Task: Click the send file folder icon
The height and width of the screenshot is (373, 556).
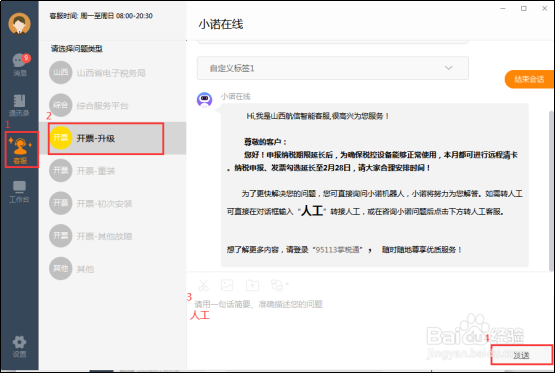Action: [x=252, y=285]
